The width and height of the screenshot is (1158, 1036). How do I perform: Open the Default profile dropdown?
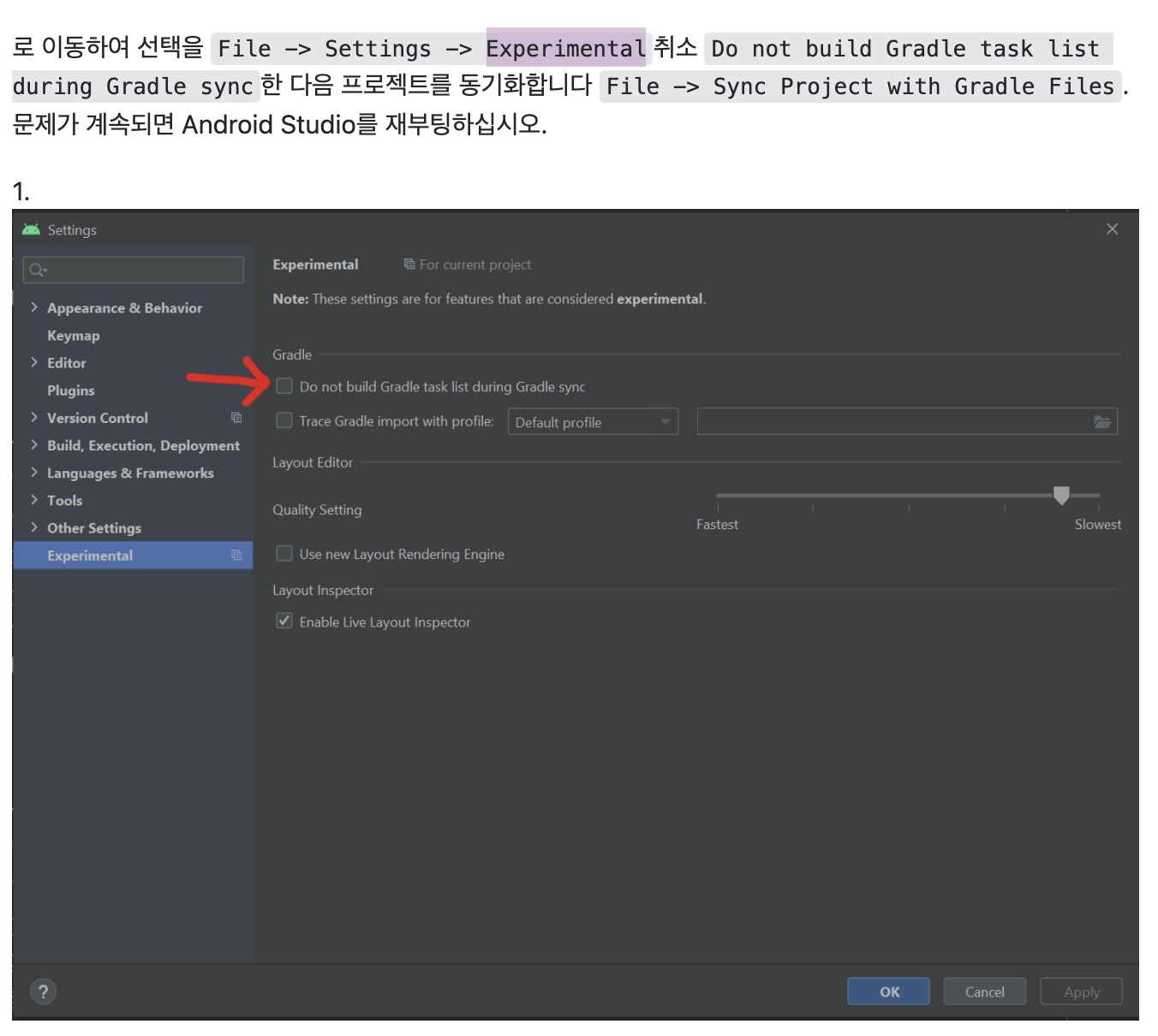(593, 422)
